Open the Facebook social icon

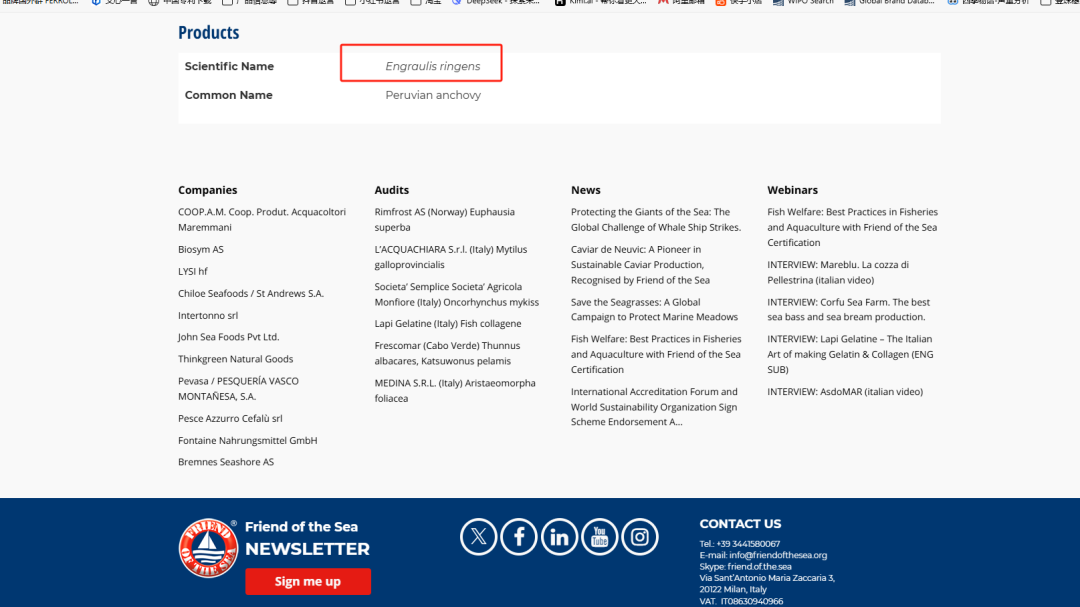pyautogui.click(x=519, y=537)
